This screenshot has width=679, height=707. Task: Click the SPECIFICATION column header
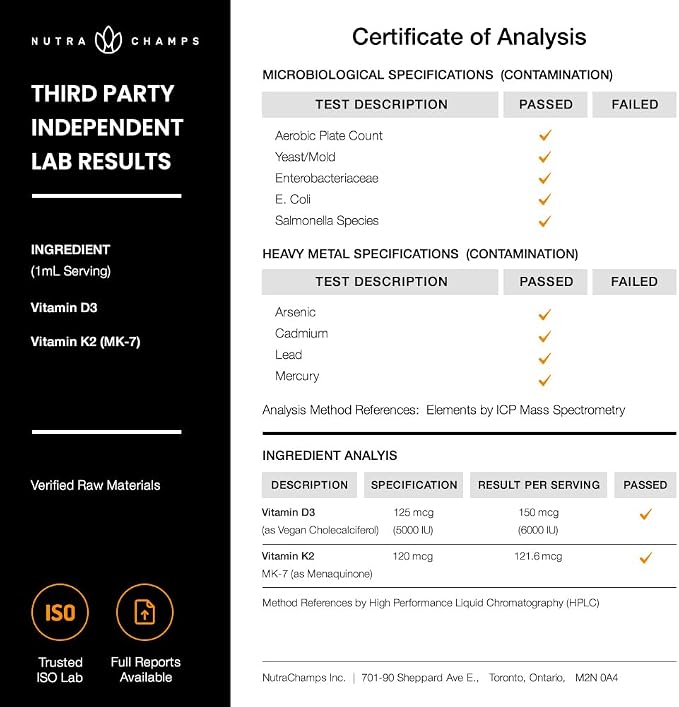point(413,485)
